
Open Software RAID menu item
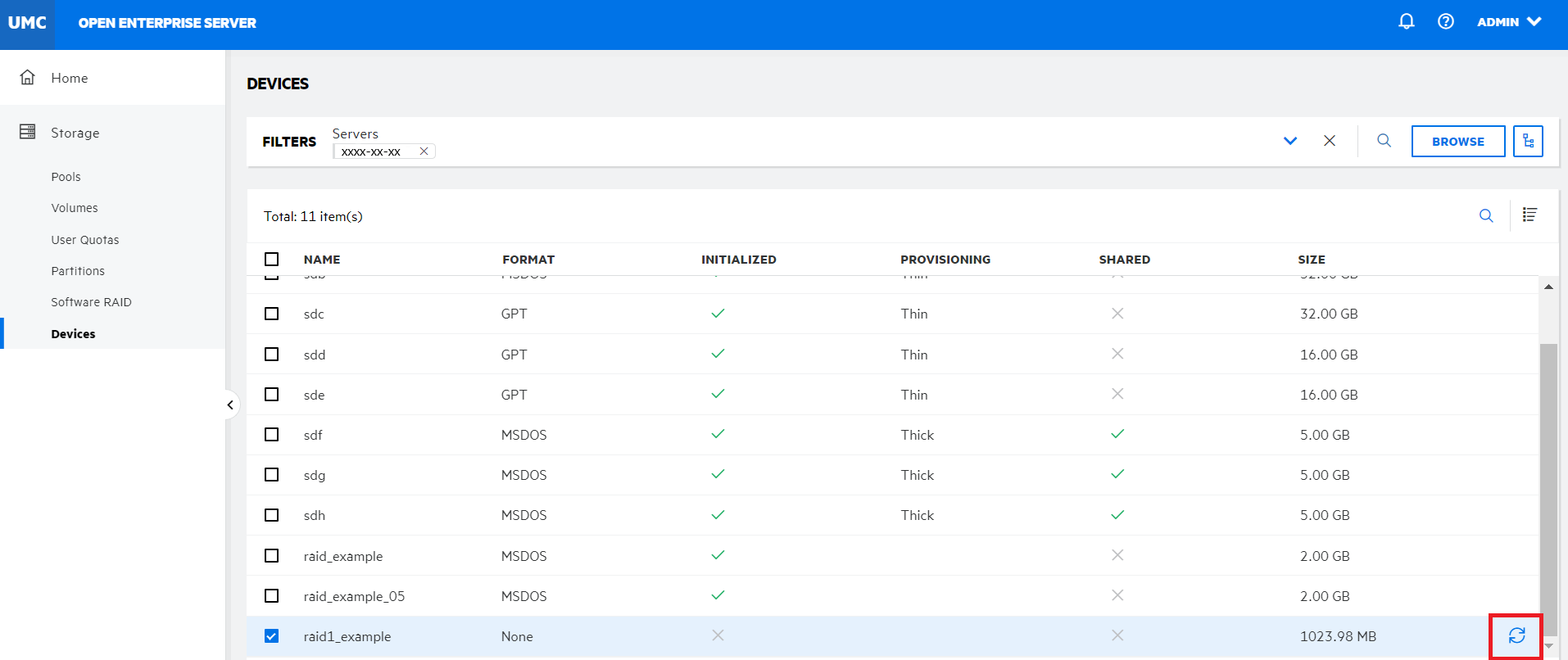point(91,302)
